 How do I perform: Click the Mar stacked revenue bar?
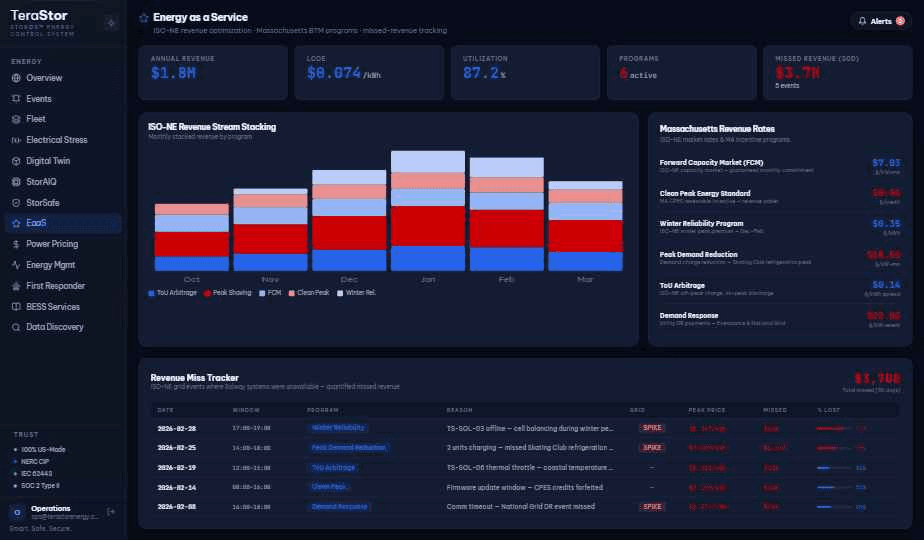pos(585,226)
